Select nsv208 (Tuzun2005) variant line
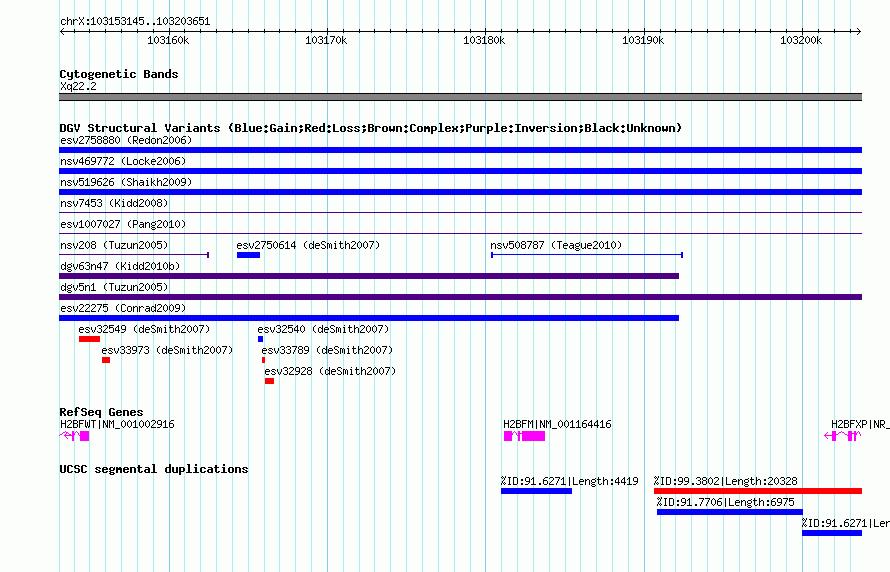Screen dimensions: 890x572 (x=134, y=255)
